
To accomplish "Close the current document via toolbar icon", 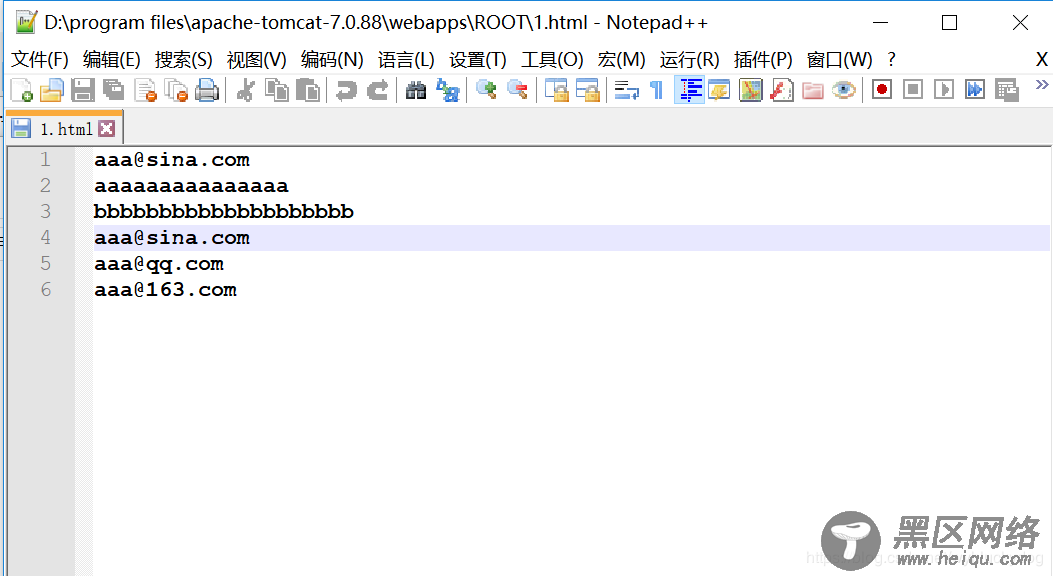I will coord(145,90).
